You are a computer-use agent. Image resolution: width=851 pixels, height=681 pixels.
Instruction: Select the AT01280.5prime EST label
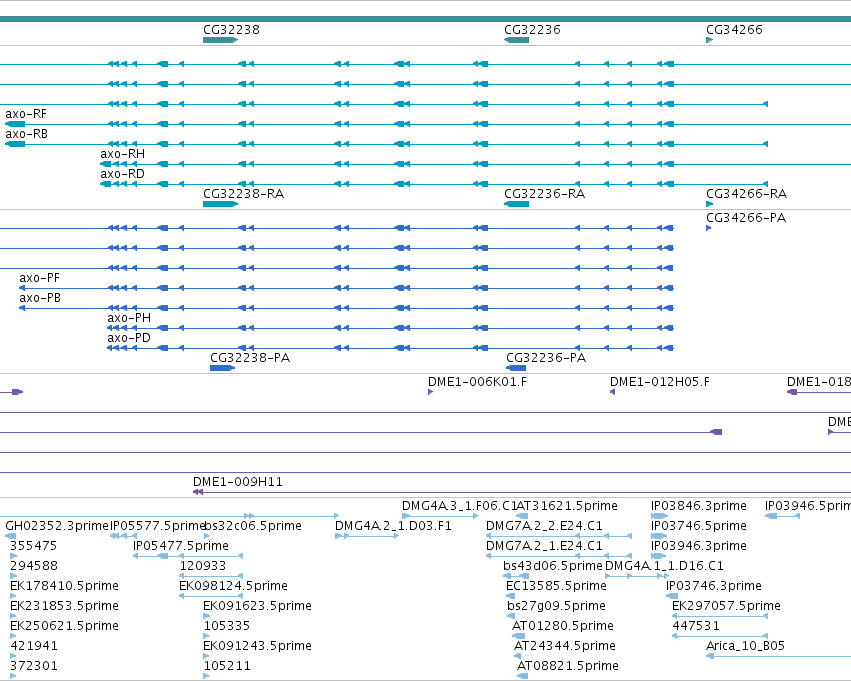[x=562, y=626]
